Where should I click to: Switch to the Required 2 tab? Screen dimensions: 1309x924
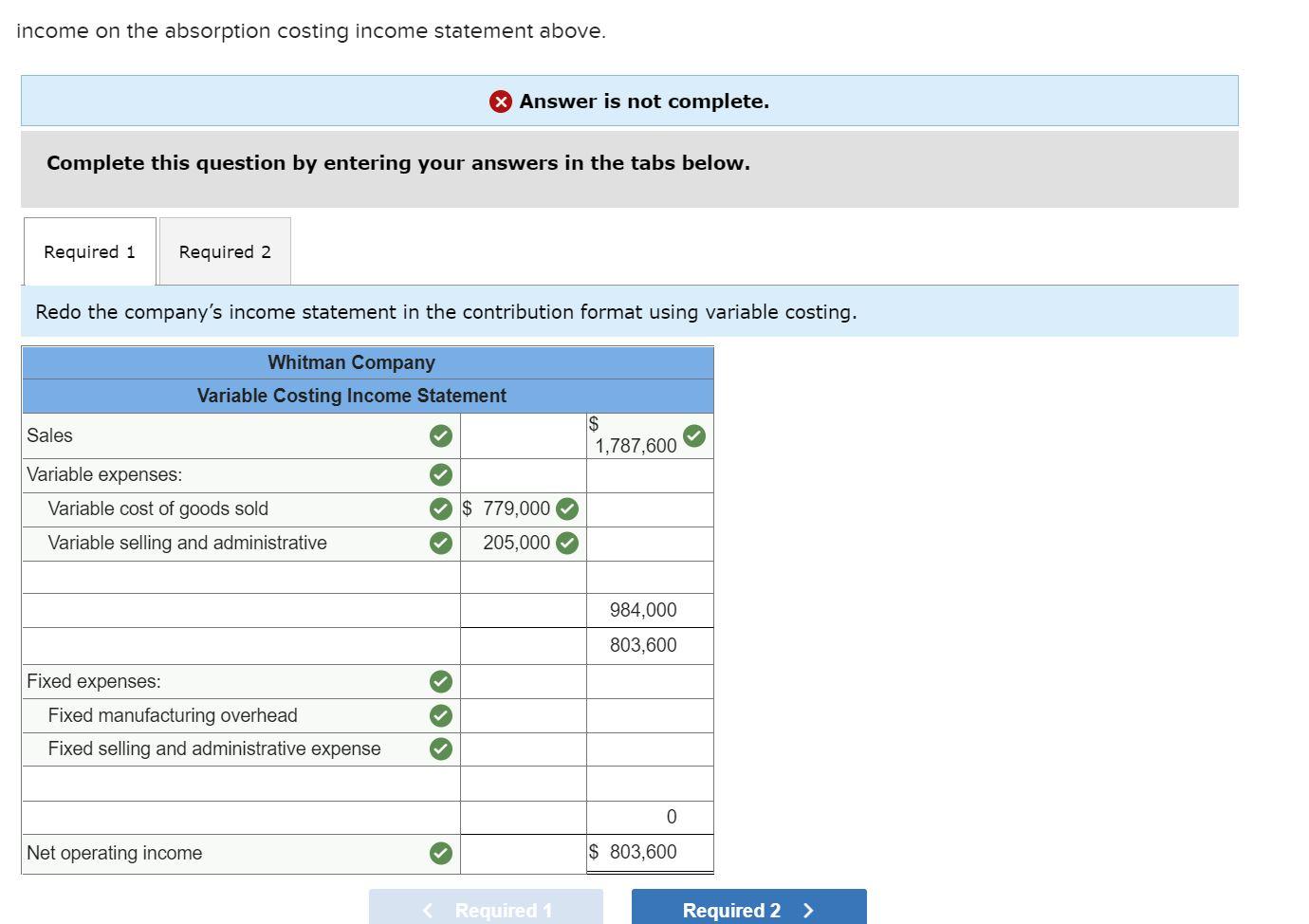[x=224, y=251]
